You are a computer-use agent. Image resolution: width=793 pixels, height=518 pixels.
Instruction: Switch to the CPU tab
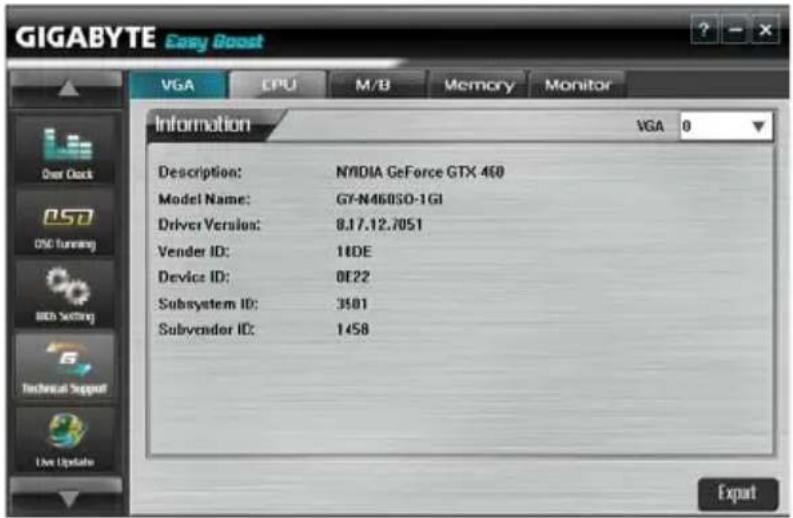(x=278, y=84)
